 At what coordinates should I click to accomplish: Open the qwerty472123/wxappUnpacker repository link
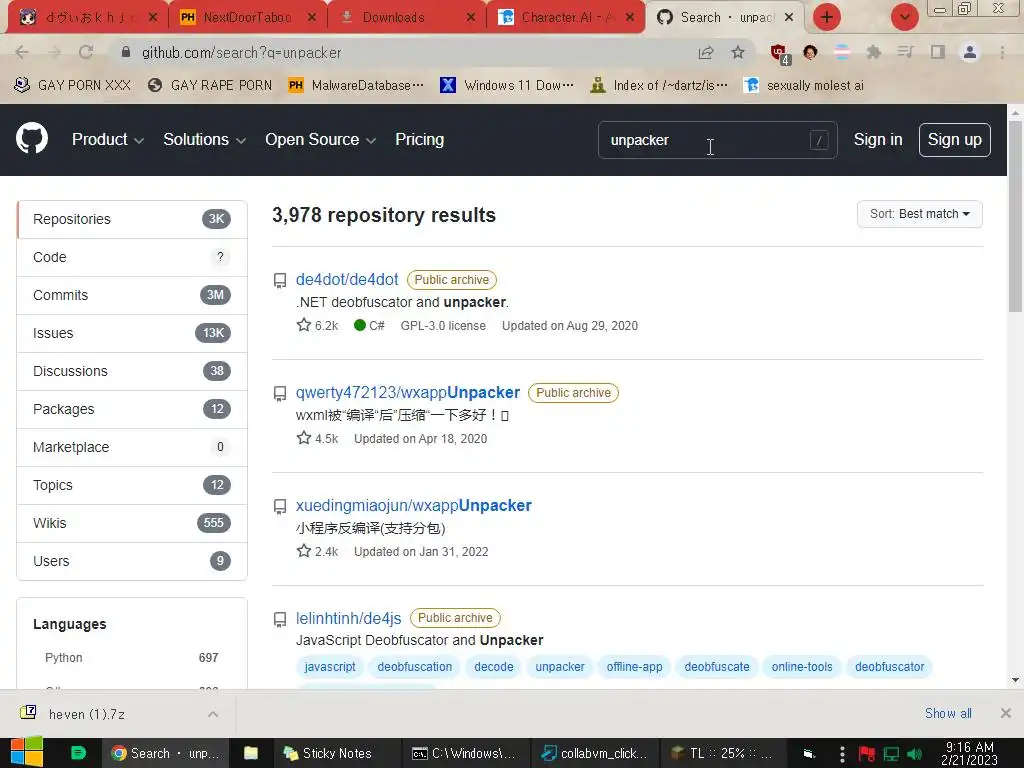pyautogui.click(x=408, y=392)
